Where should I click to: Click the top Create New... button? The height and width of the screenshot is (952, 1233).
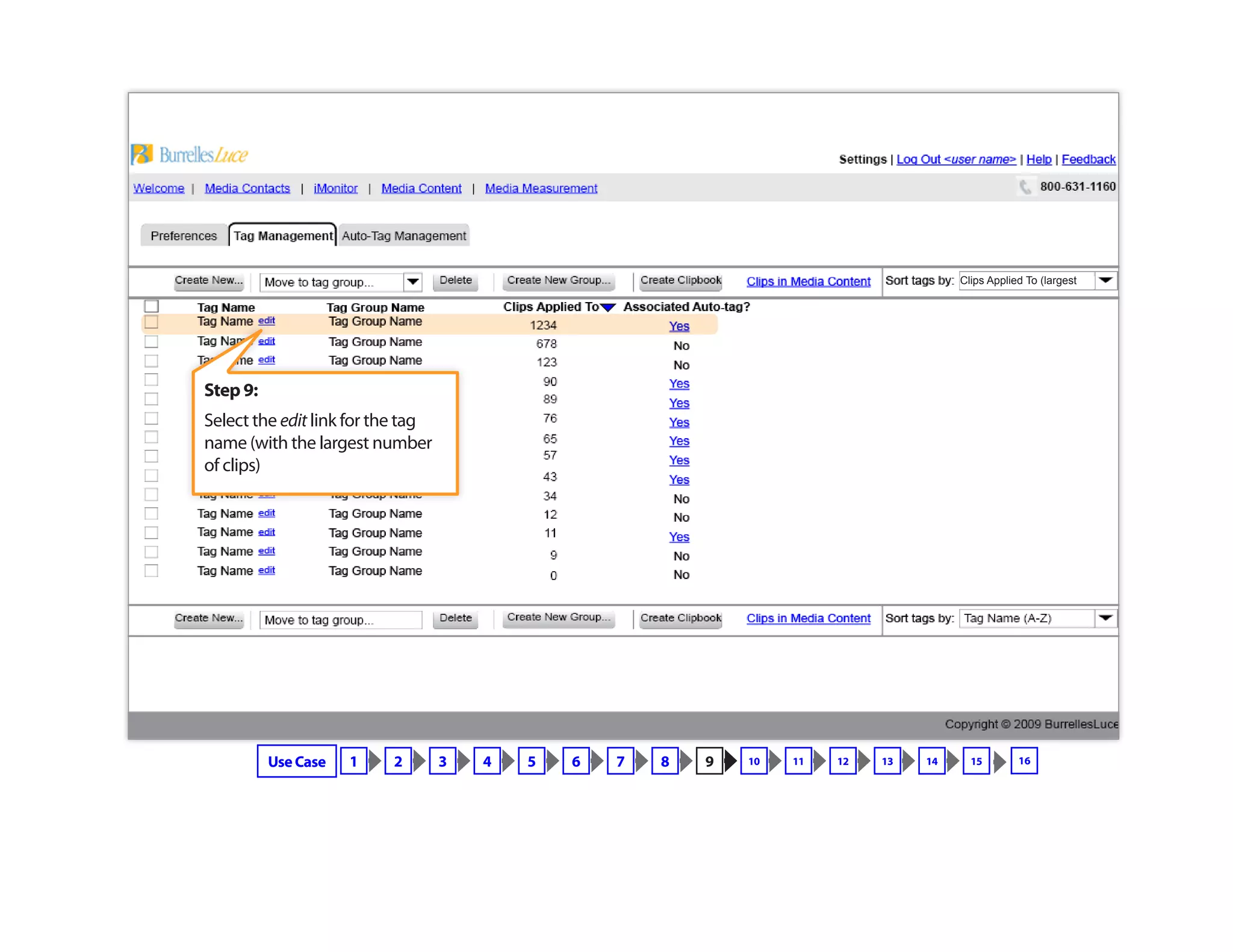click(x=209, y=280)
